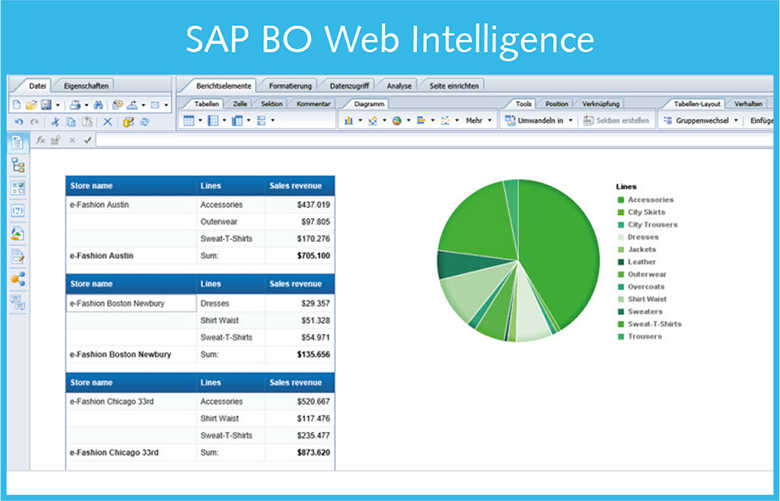
Task: Click the $705.100 sum cell
Action: [x=299, y=255]
